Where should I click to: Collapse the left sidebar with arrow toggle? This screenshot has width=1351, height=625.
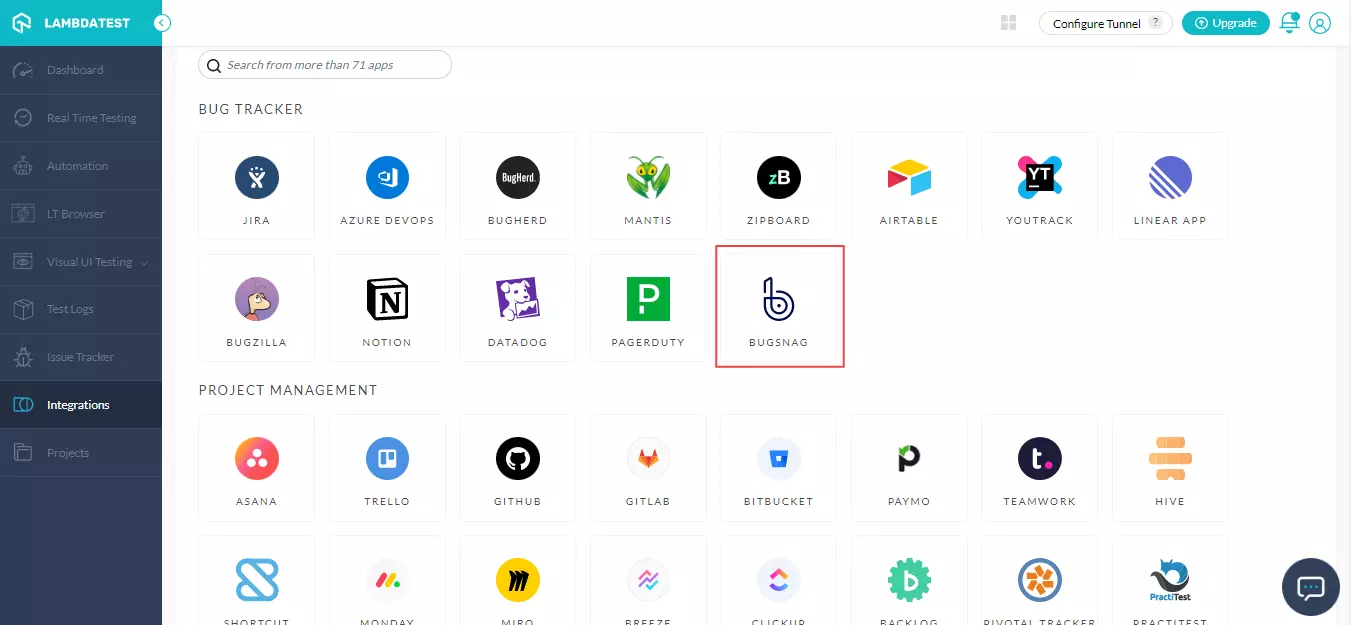coord(162,23)
